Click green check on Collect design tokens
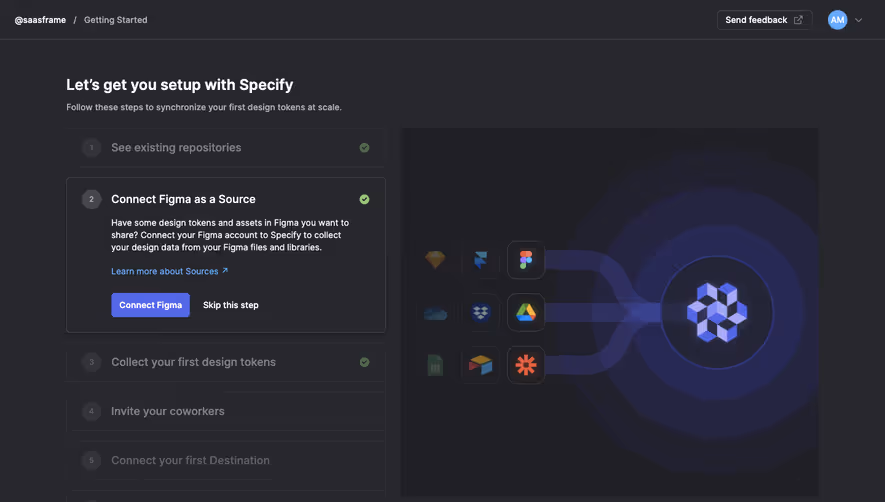The width and height of the screenshot is (885, 502). (365, 362)
